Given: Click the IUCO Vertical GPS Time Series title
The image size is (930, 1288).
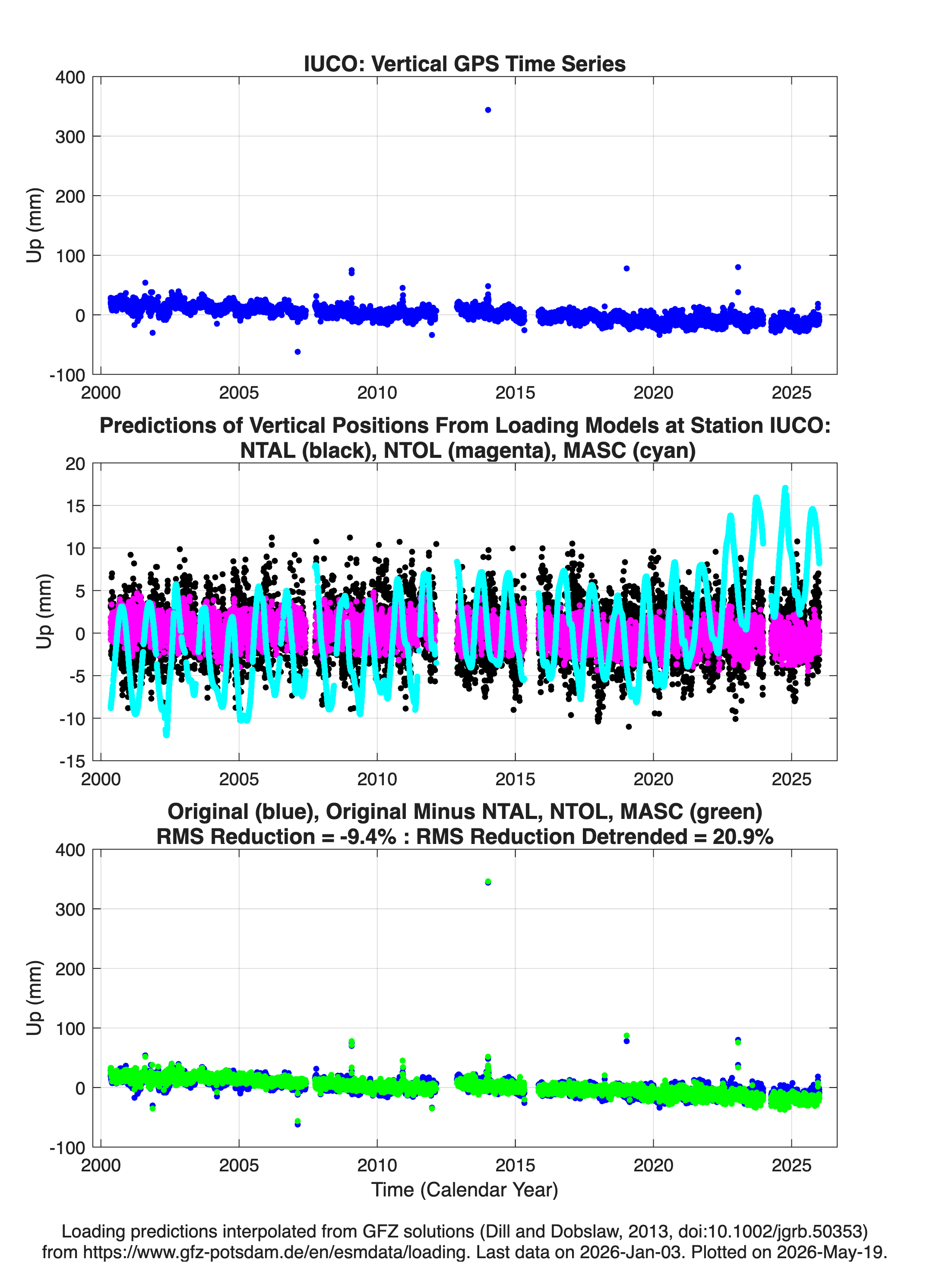Looking at the screenshot, I should [x=465, y=63].
